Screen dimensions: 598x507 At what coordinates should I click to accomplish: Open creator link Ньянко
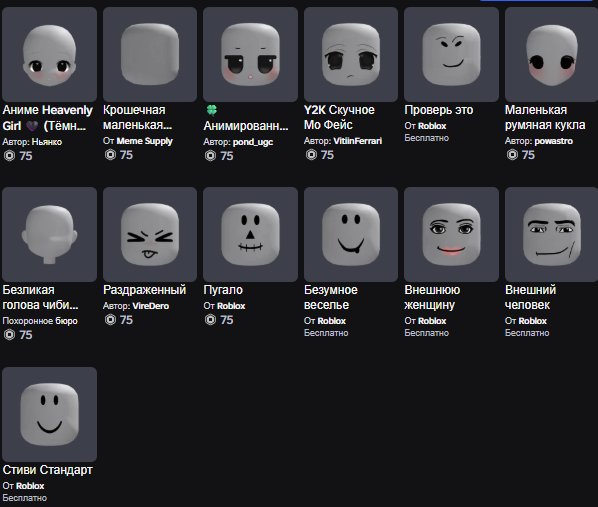[47, 142]
